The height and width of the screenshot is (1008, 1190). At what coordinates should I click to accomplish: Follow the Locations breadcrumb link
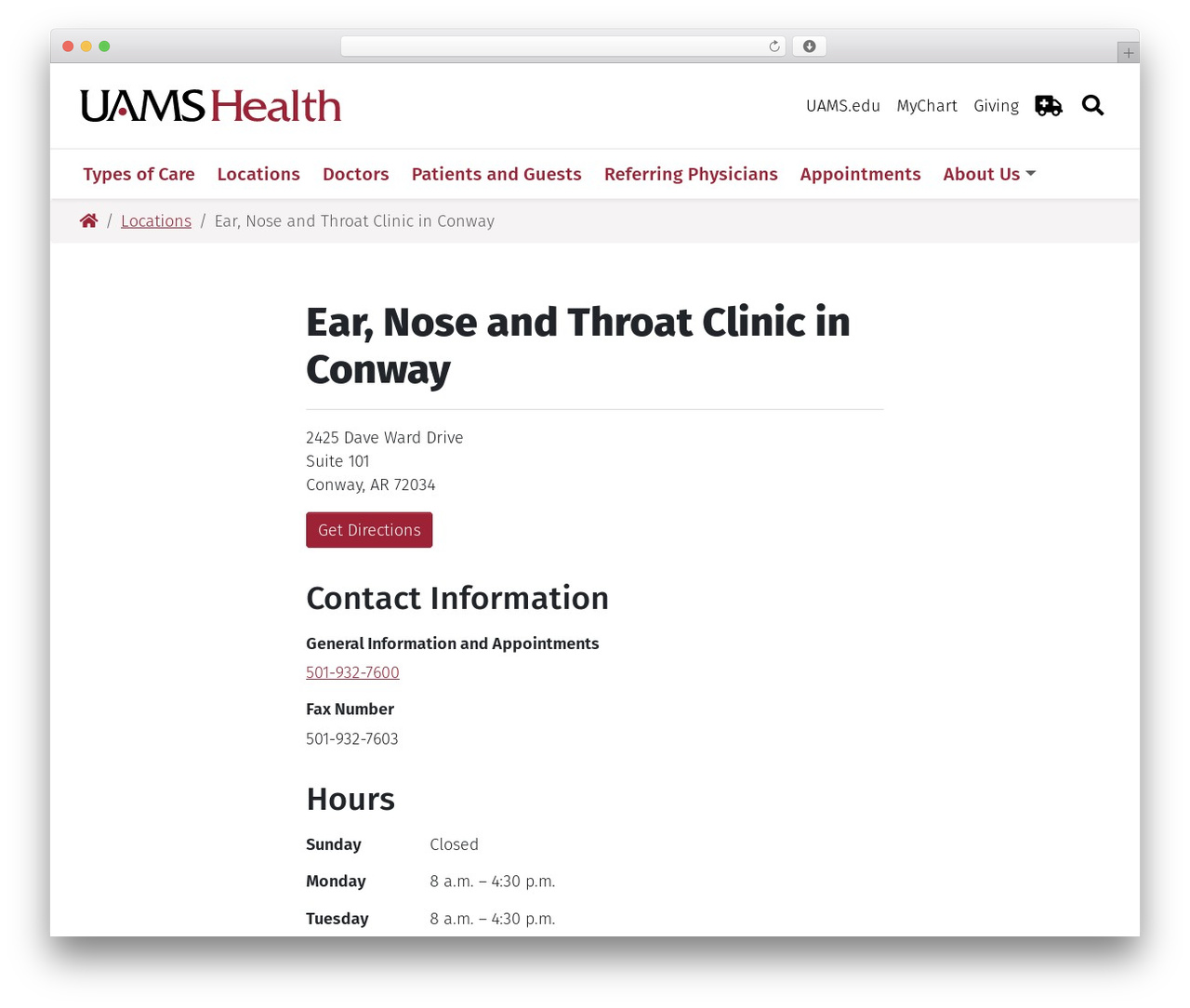(x=156, y=221)
